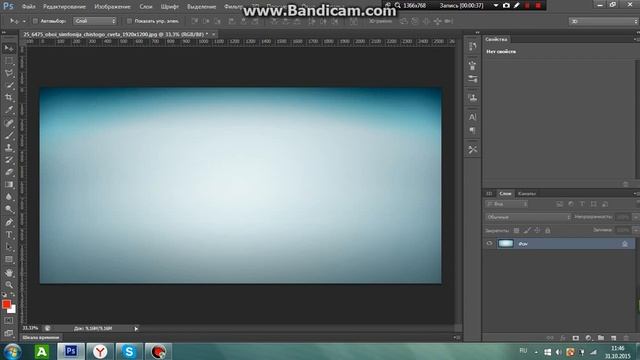Open the Шкала времени timeline tab

[40, 338]
